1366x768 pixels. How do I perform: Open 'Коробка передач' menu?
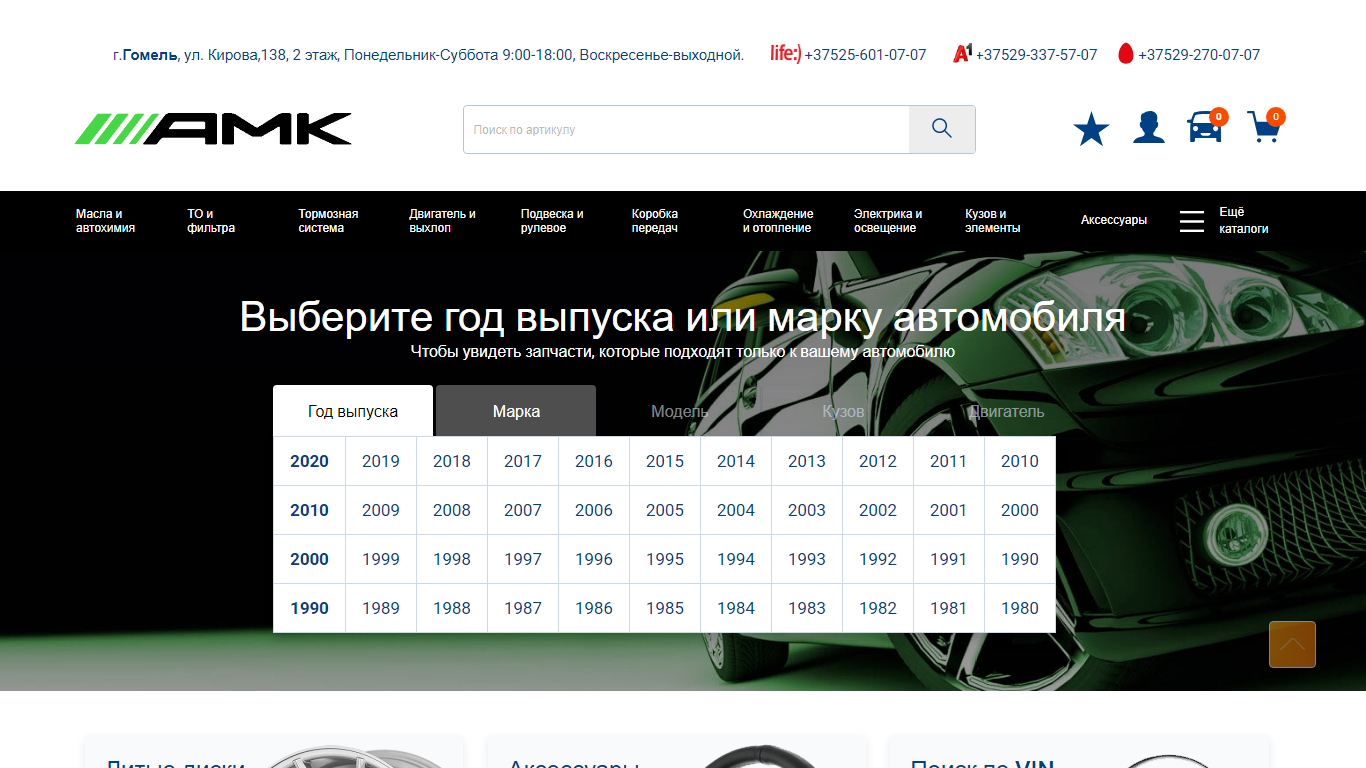(x=655, y=221)
